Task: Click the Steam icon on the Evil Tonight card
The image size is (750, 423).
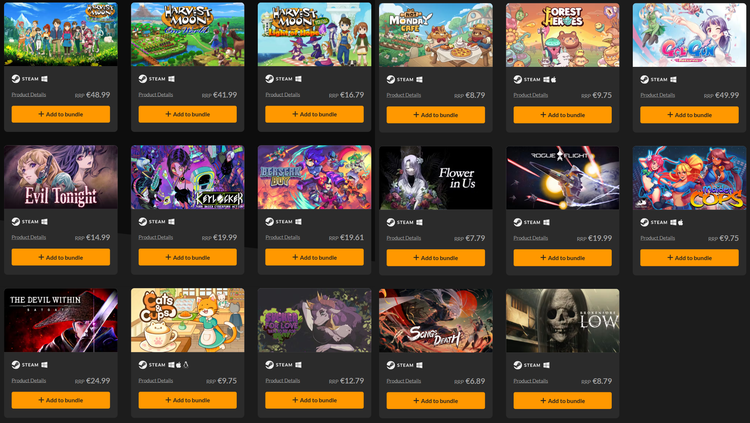Action: point(16,222)
